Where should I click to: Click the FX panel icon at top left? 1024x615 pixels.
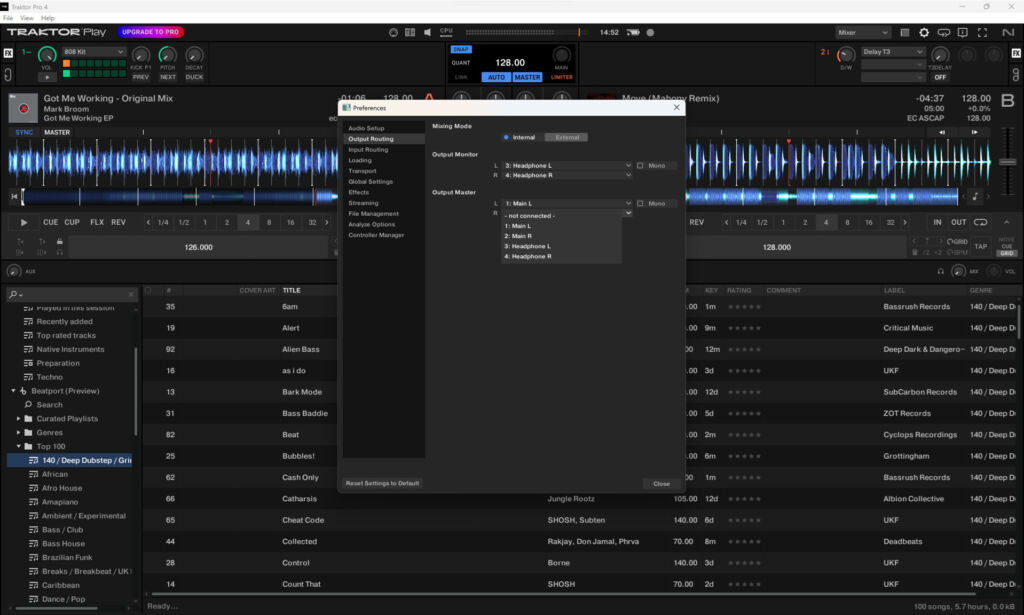[9, 52]
